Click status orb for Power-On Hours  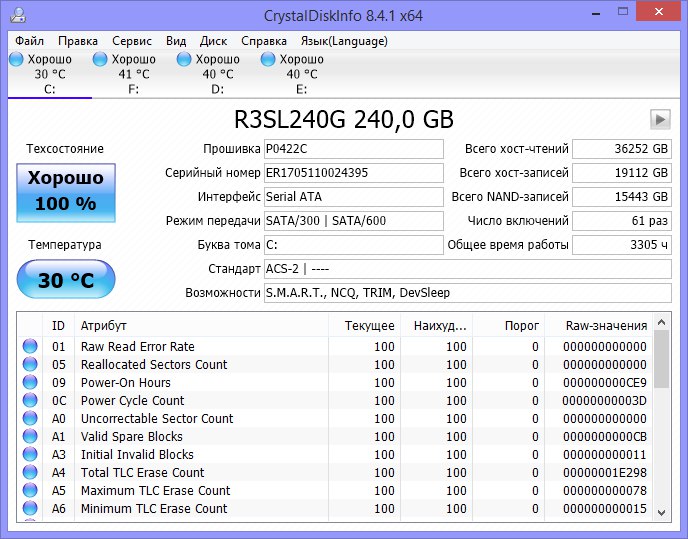tap(30, 382)
